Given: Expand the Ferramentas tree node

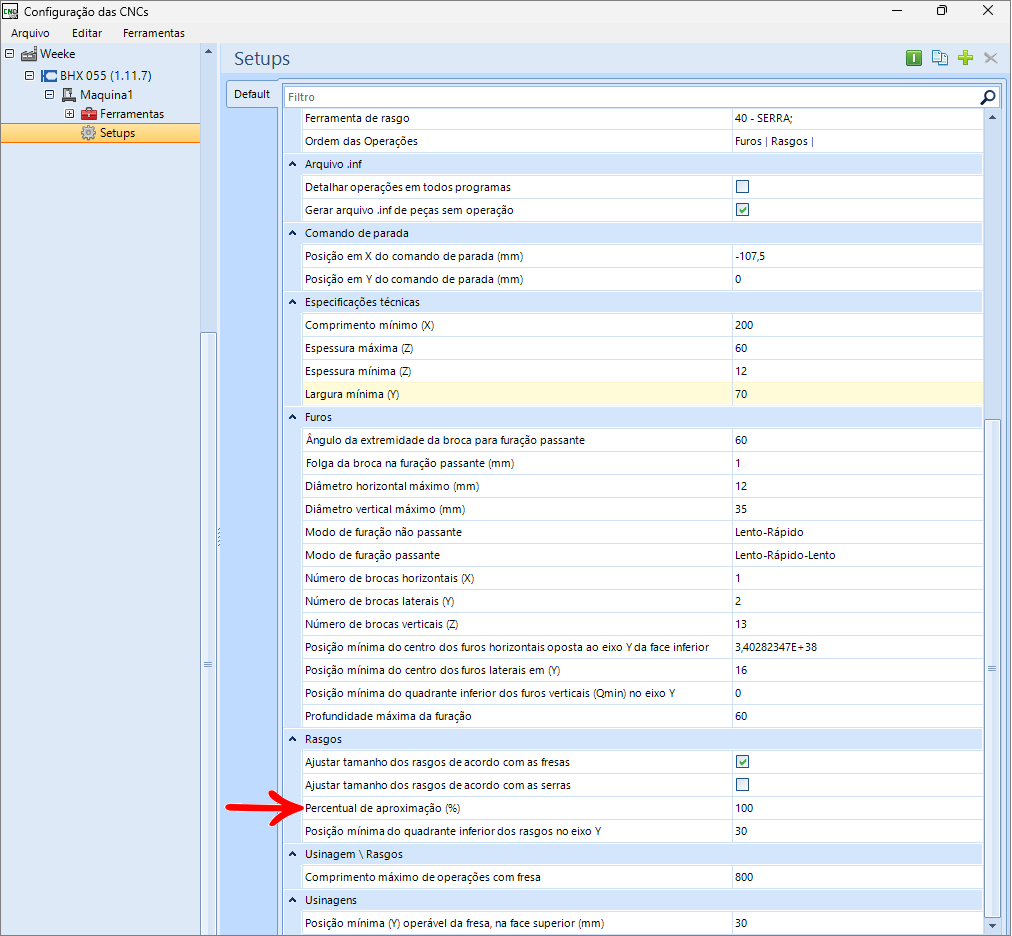Looking at the screenshot, I should tap(69, 114).
